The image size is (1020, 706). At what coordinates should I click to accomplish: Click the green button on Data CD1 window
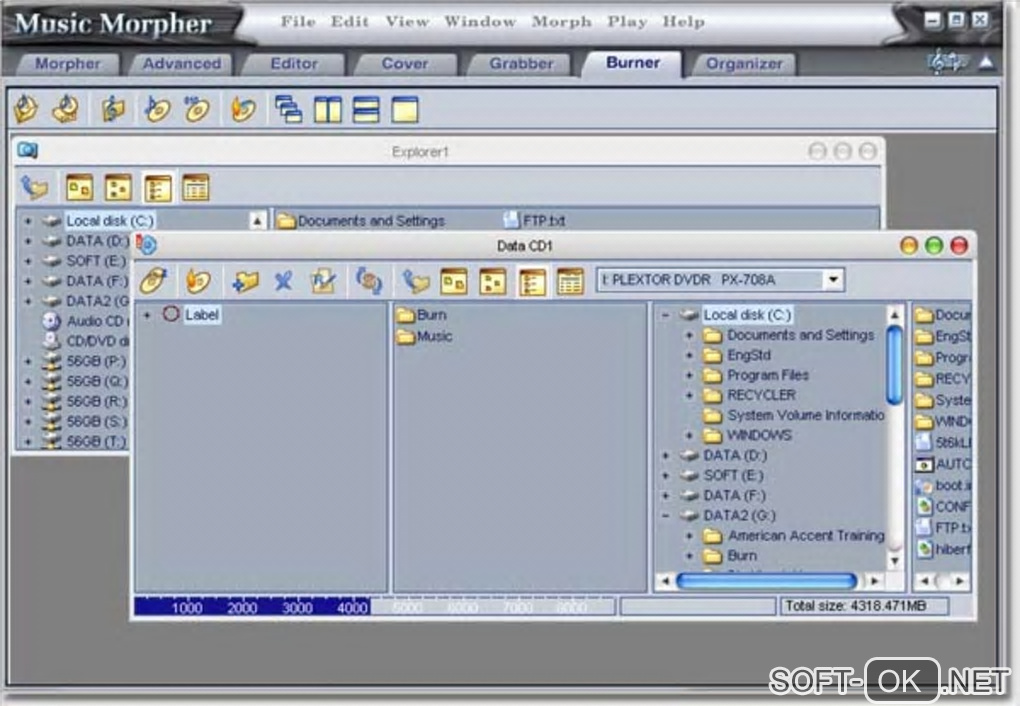(934, 246)
